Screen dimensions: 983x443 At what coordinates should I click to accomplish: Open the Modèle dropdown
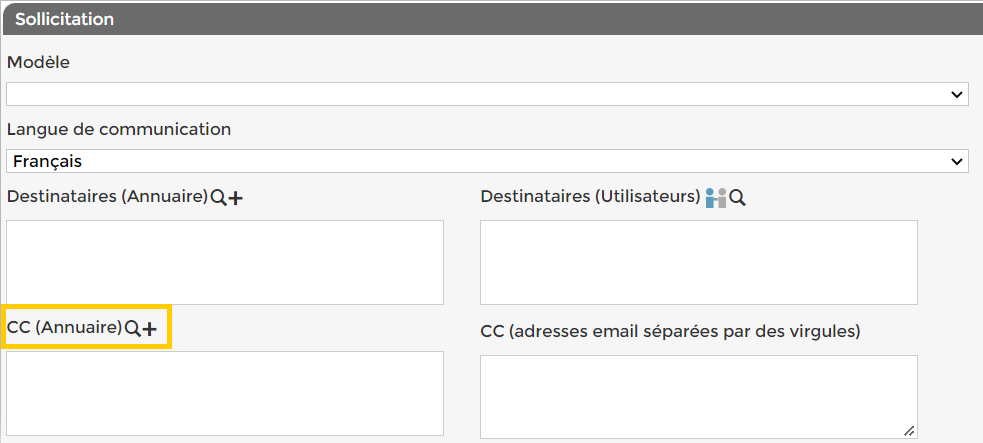[487, 94]
